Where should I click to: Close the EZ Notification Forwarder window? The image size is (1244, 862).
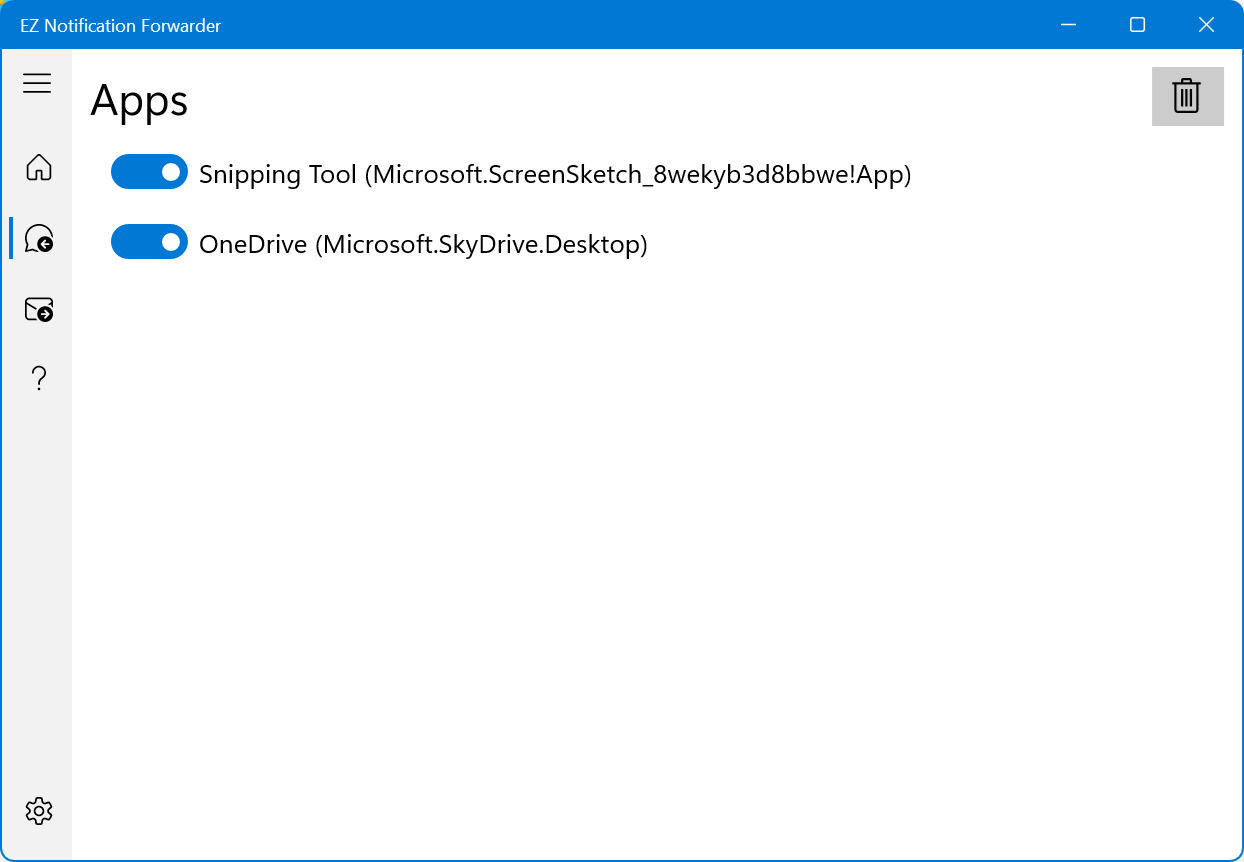click(1207, 25)
